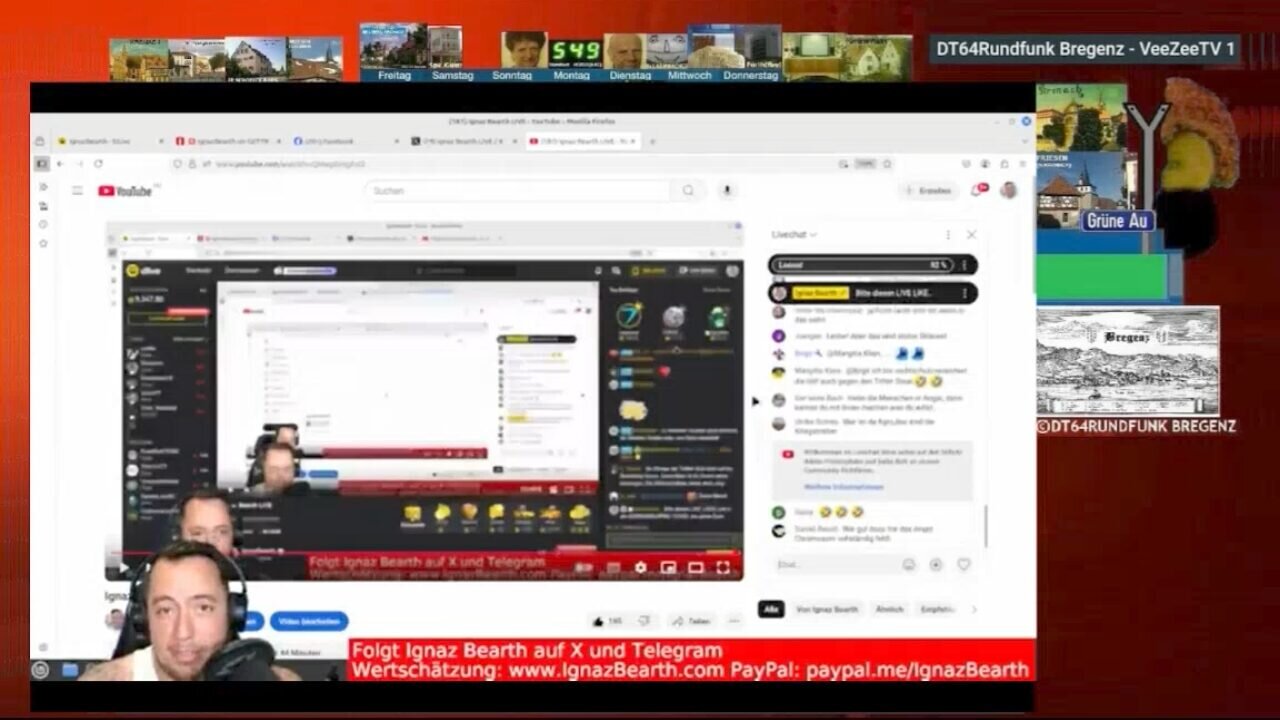Bookmark page with star icon in address bar
This screenshot has width=1280, height=720.
pyautogui.click(x=887, y=164)
